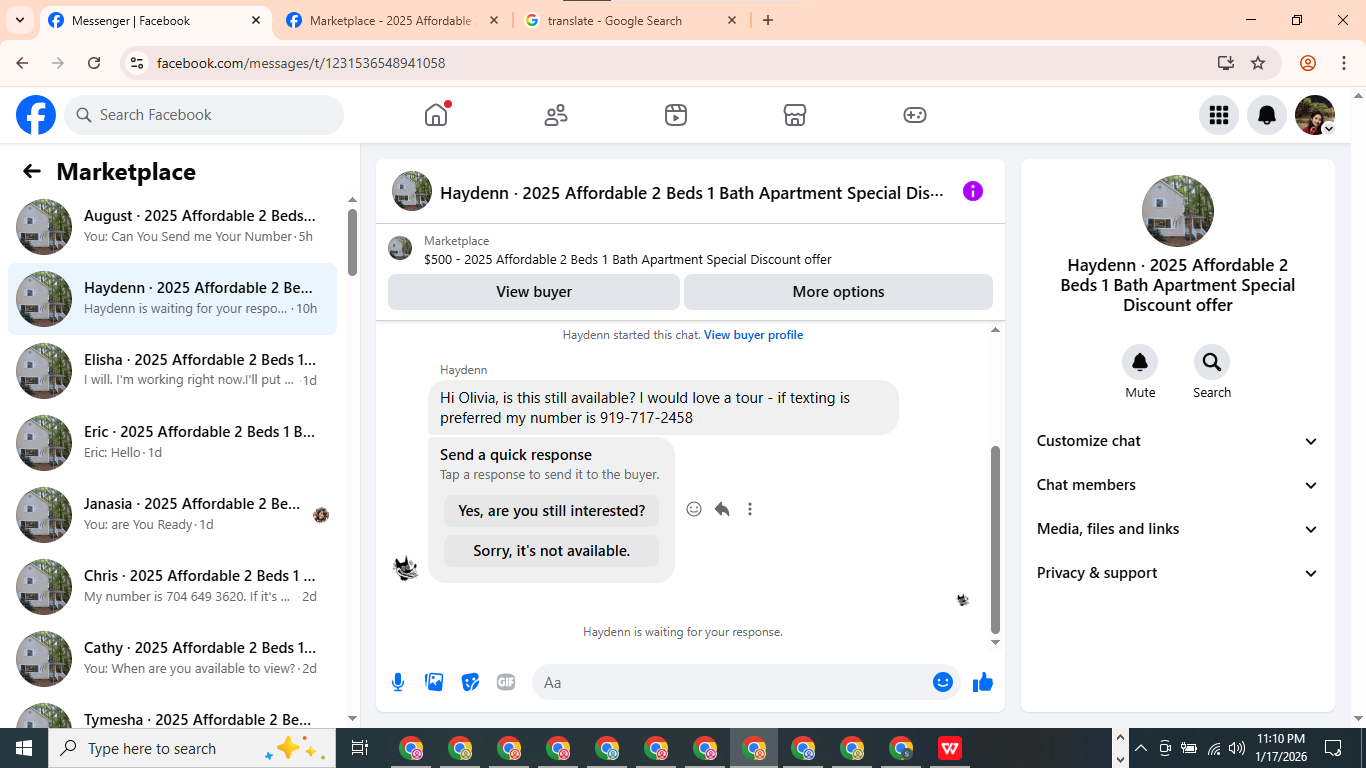
Task: Open Facebook notifications bell
Action: [x=1267, y=115]
